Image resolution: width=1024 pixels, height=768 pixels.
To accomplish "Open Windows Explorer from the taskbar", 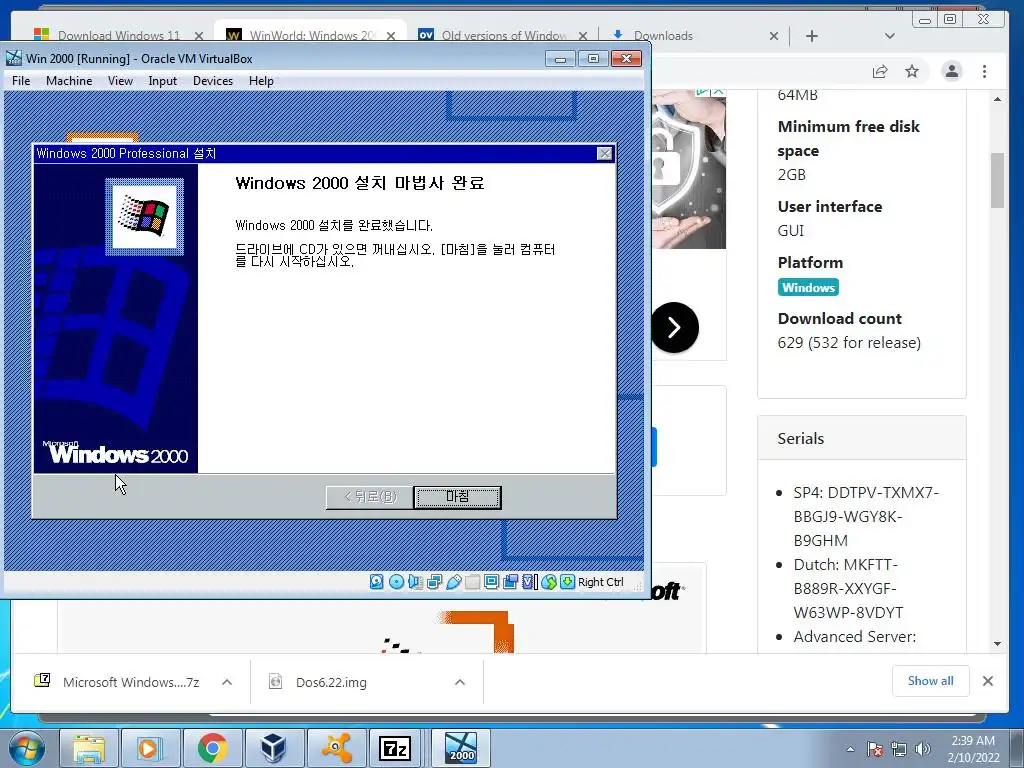I will click(x=89, y=748).
